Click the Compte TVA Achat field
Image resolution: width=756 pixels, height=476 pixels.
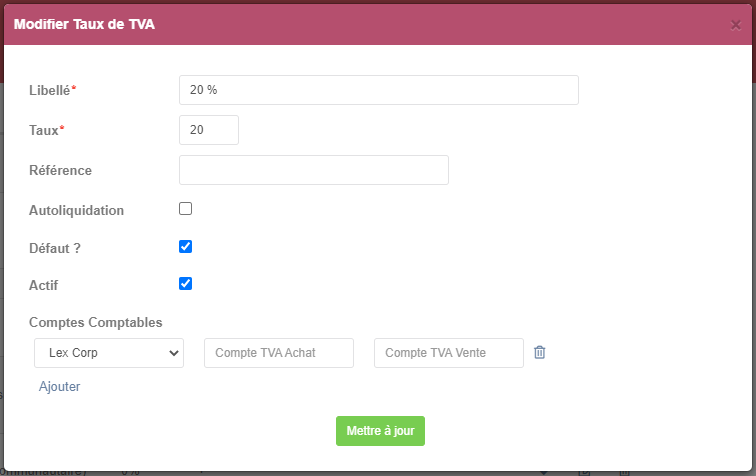(x=279, y=353)
